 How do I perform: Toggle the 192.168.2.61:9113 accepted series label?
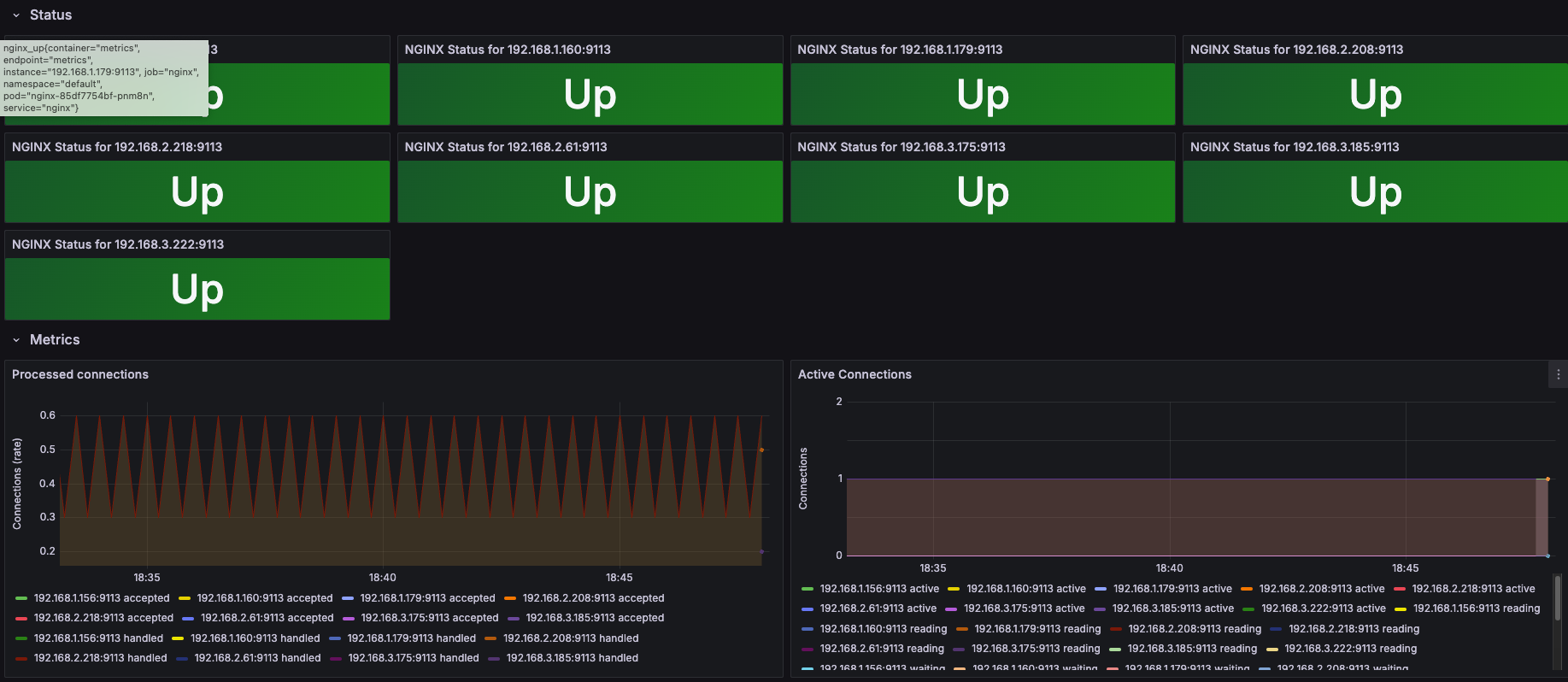coord(267,618)
